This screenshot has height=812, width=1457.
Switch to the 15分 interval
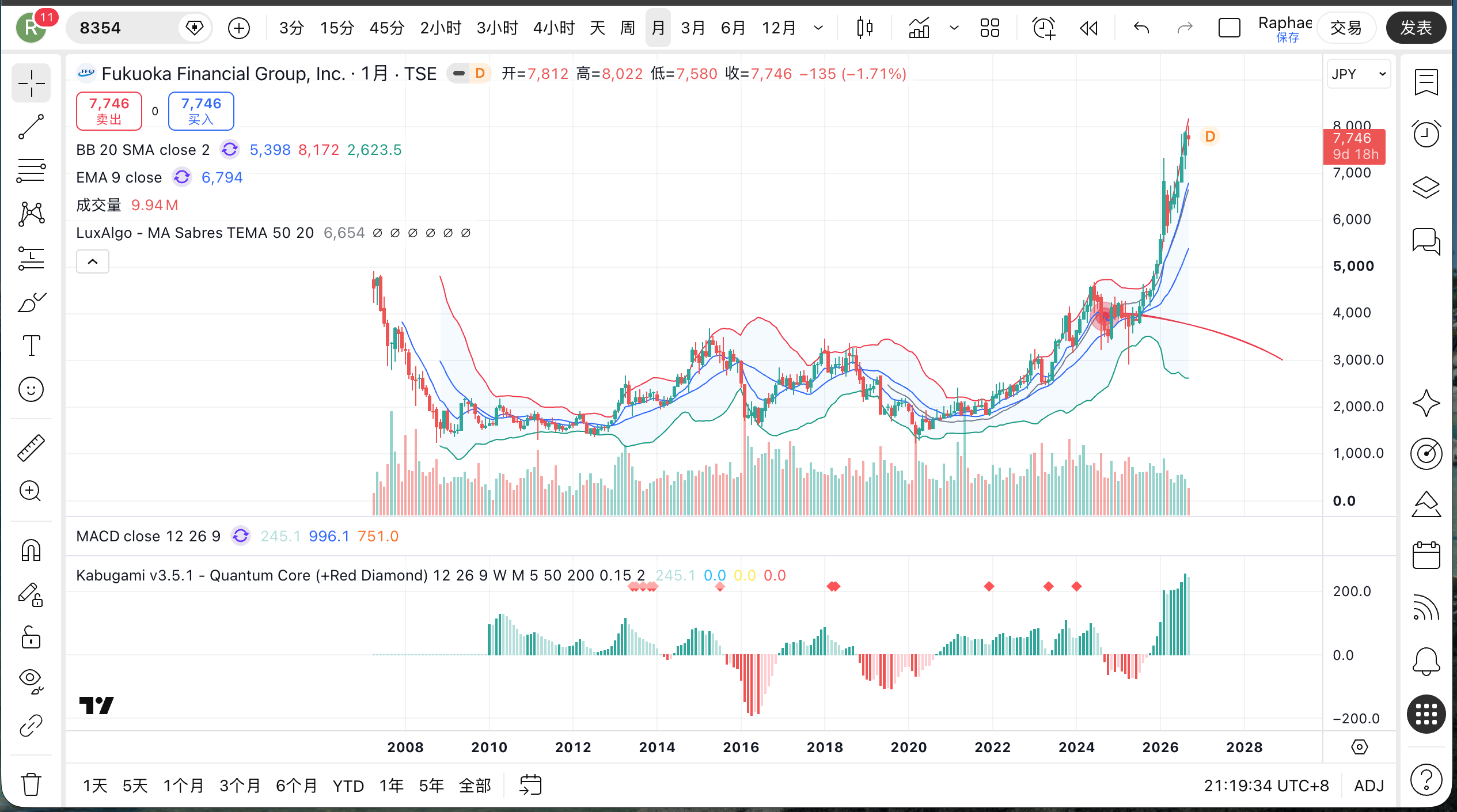(337, 28)
